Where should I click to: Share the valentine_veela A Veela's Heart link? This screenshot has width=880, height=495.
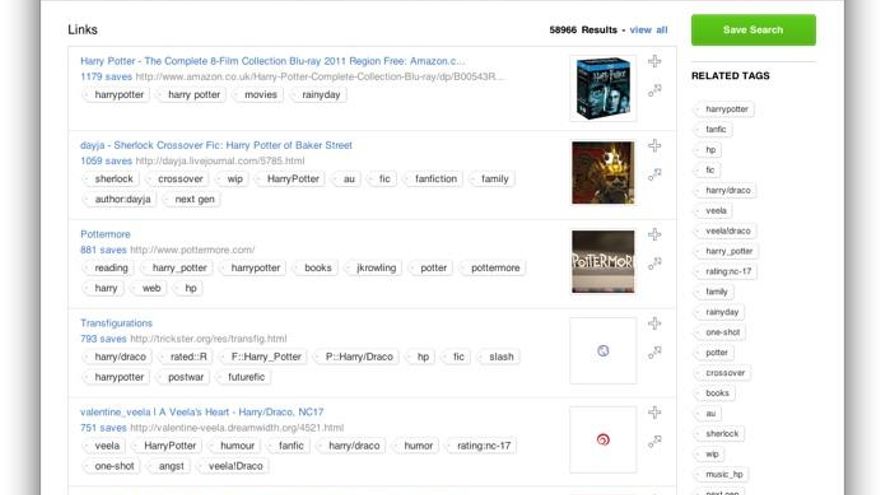pyautogui.click(x=654, y=442)
